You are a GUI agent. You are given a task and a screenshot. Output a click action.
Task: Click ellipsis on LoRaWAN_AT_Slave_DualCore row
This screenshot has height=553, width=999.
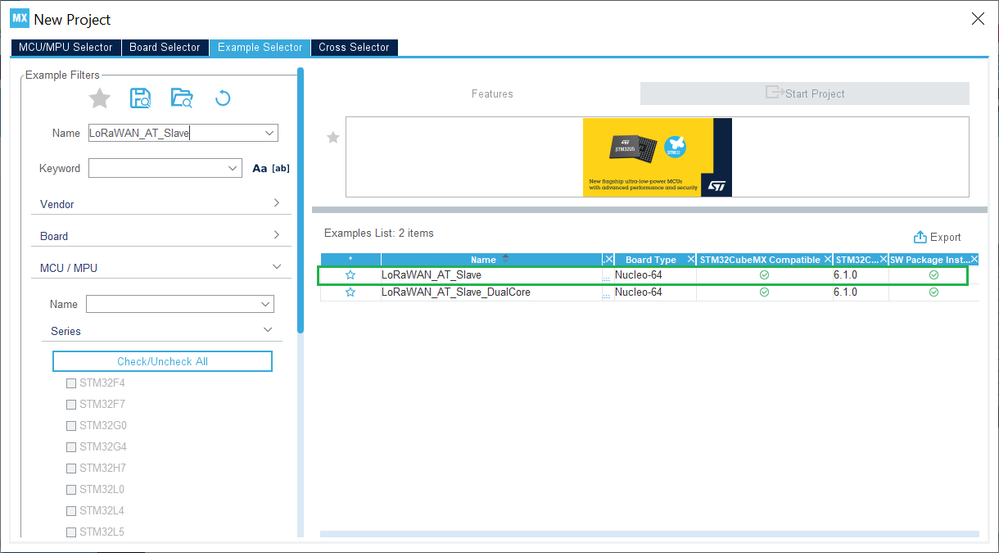(x=606, y=294)
